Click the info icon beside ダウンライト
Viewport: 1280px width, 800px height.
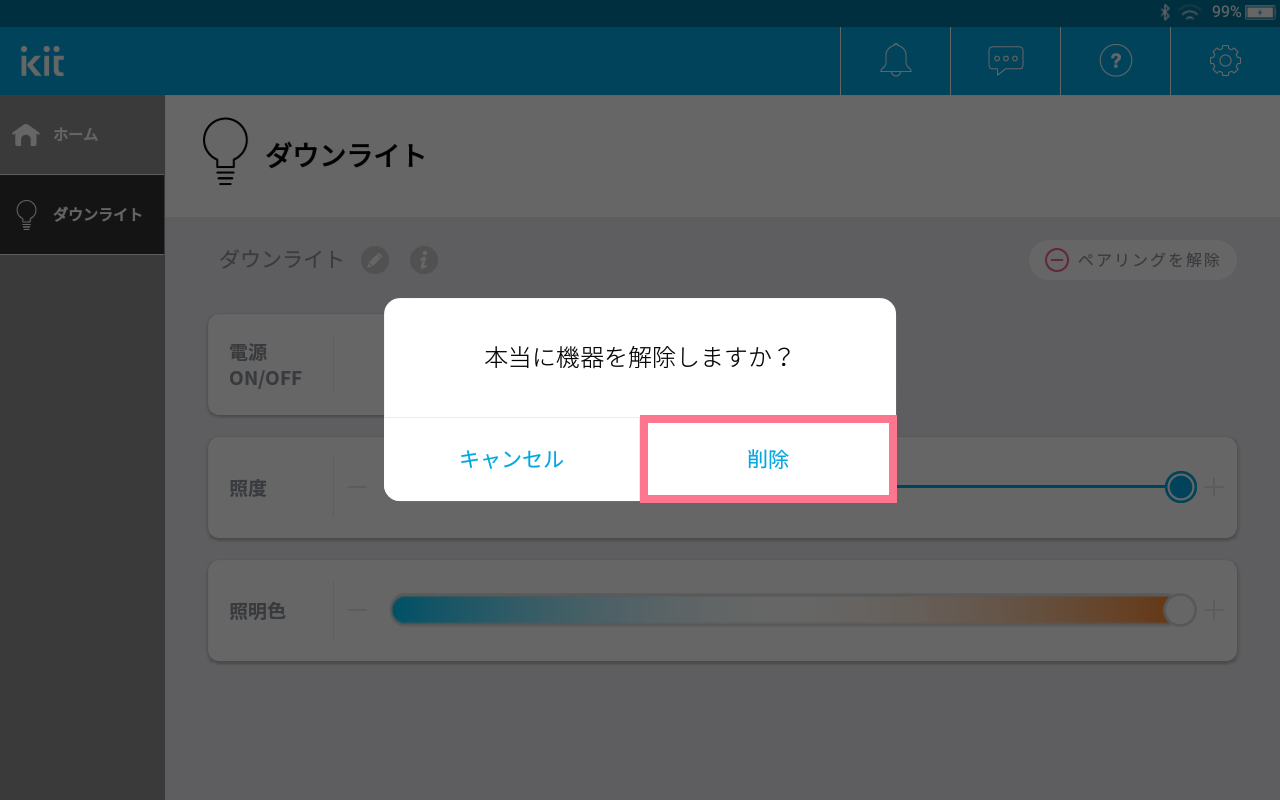pos(424,260)
